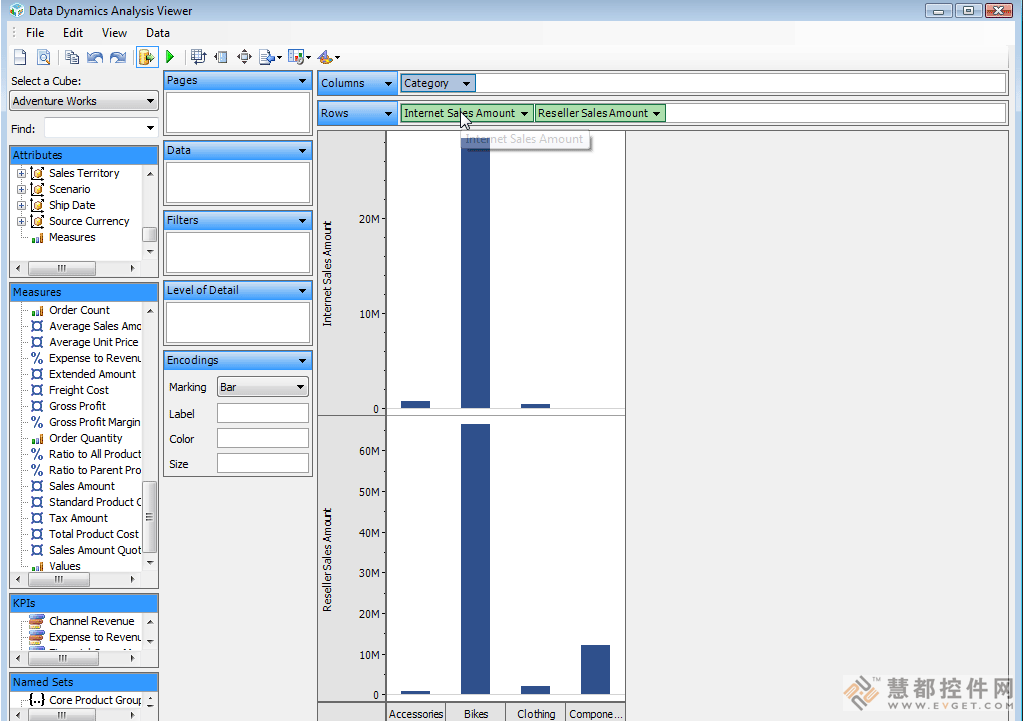Open the File menu
1023x721 pixels.
click(x=35, y=33)
